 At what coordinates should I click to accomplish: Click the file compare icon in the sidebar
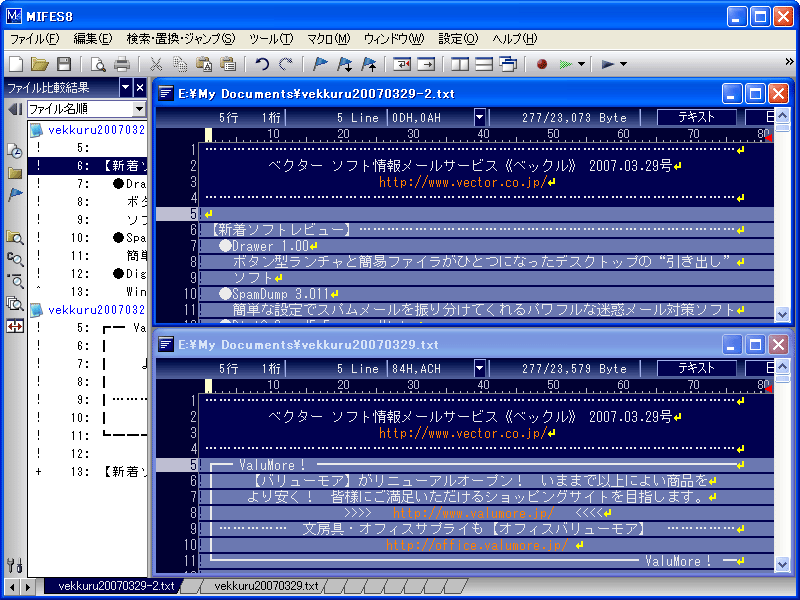click(15, 326)
